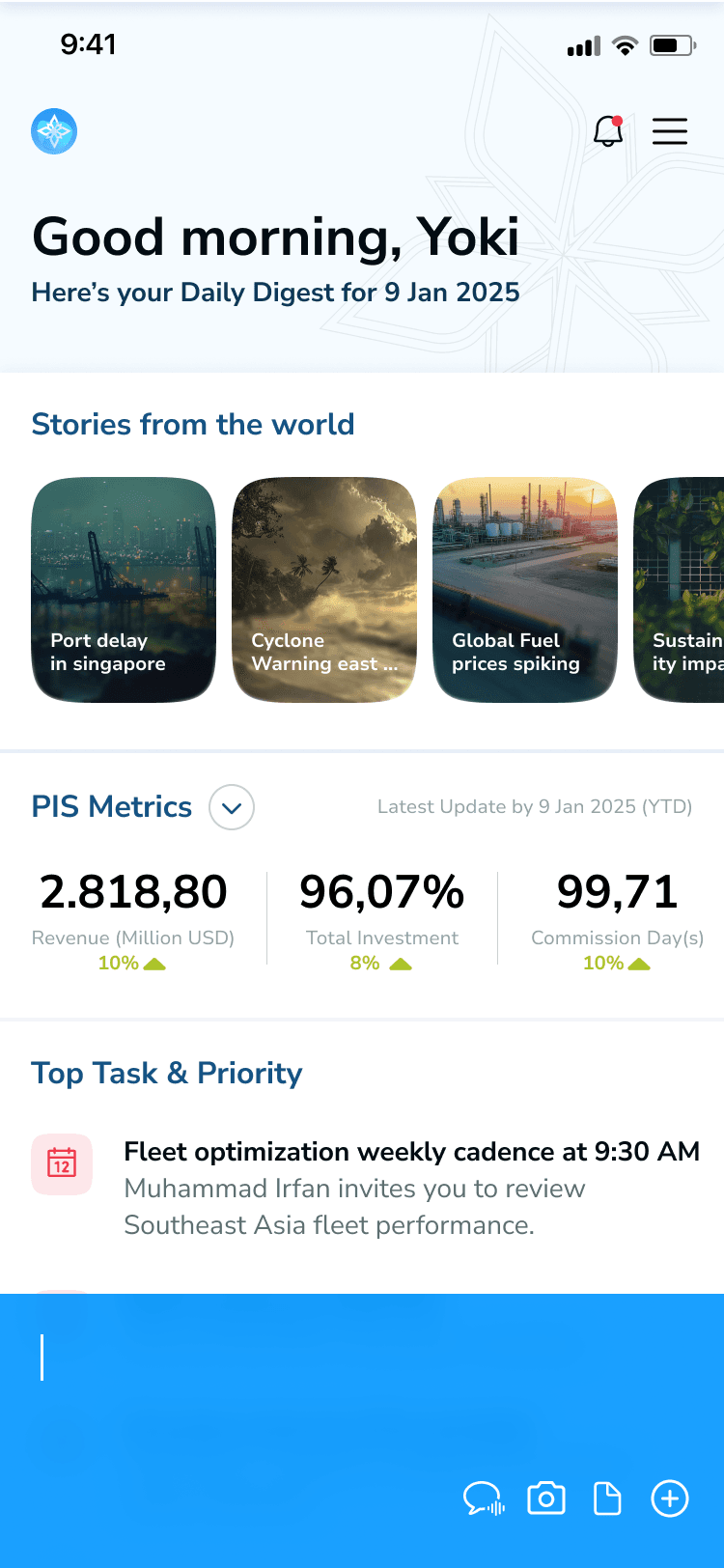724x1568 pixels.
Task: Tap the Wi-Fi status icon
Action: pyautogui.click(x=626, y=45)
